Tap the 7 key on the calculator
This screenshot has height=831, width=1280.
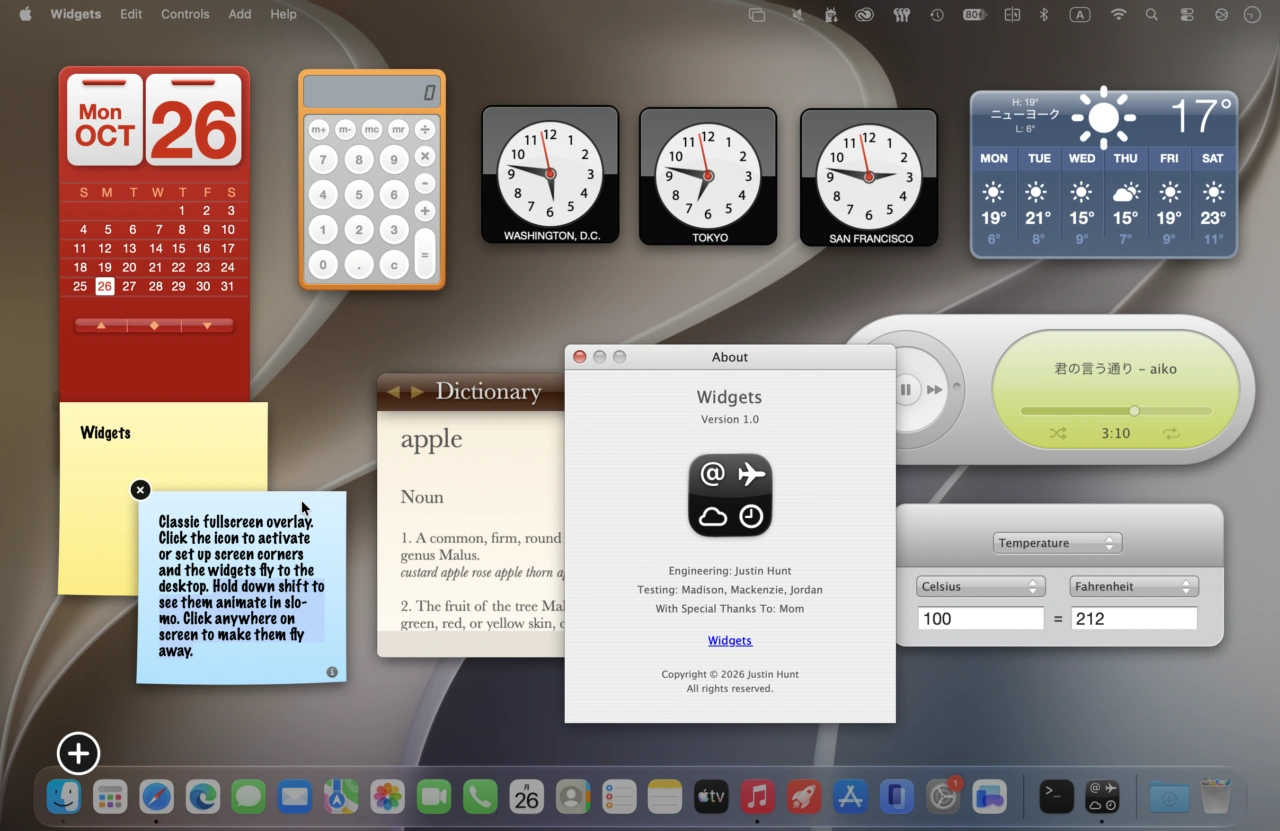coord(322,160)
